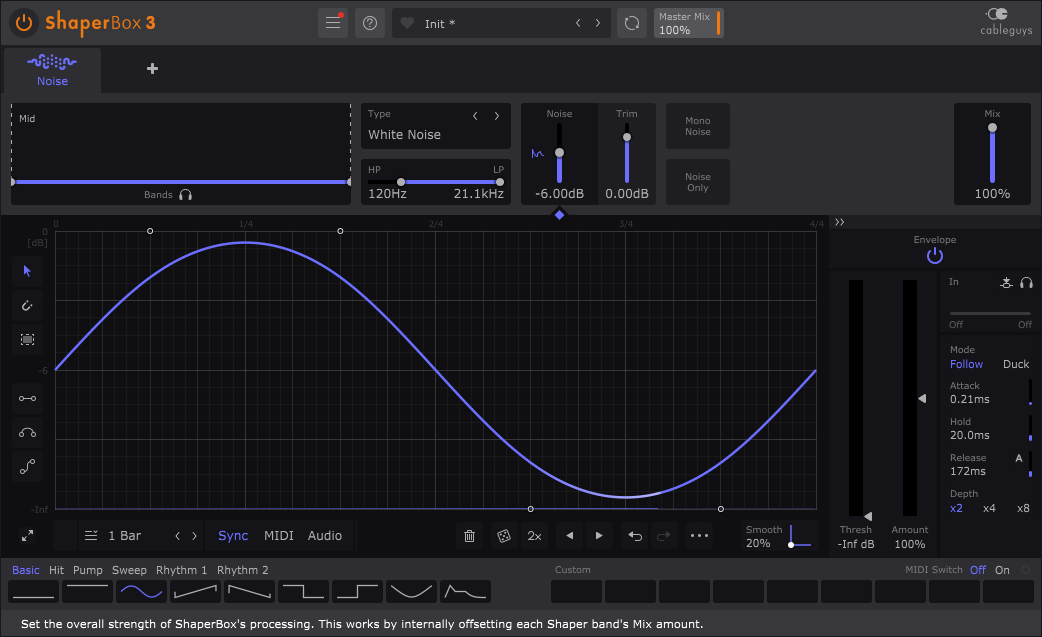Click the expand fullscreen arrows icon
This screenshot has height=637, width=1042.
(x=27, y=536)
